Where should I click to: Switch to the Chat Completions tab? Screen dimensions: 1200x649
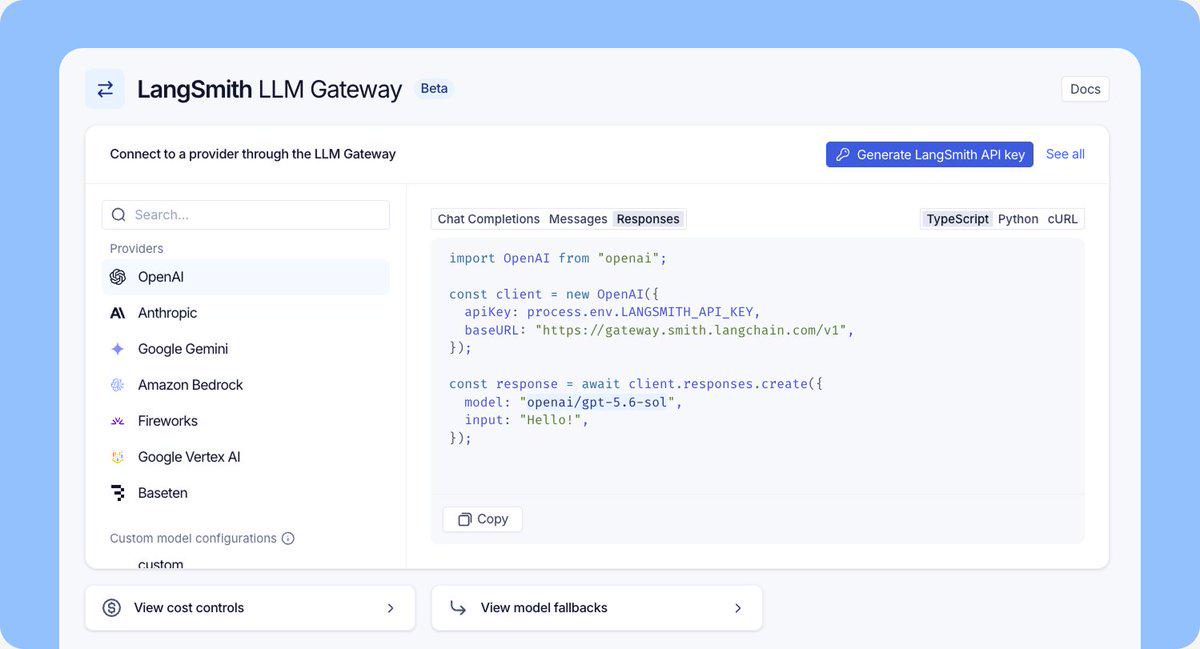(488, 219)
